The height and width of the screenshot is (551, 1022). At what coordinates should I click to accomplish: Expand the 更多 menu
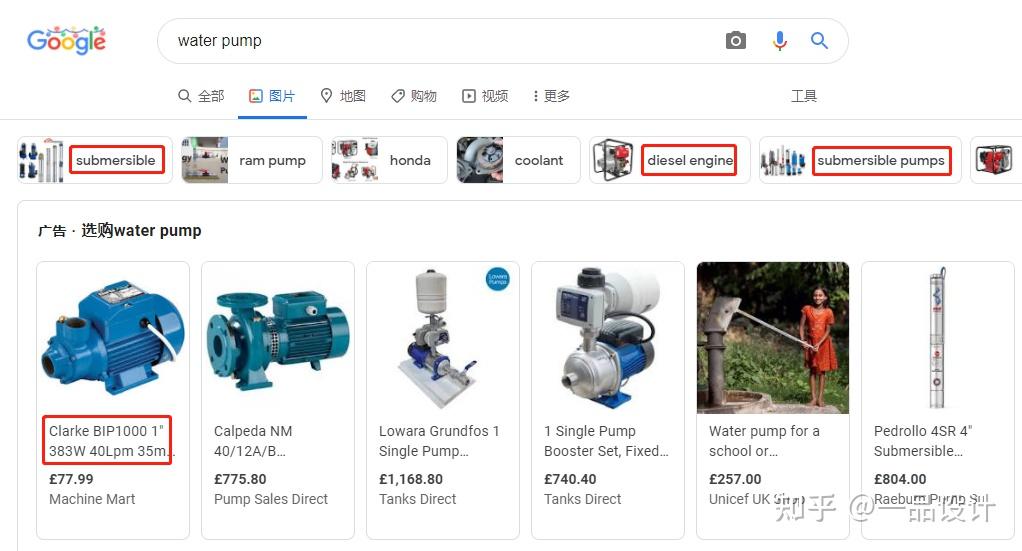pyautogui.click(x=551, y=96)
